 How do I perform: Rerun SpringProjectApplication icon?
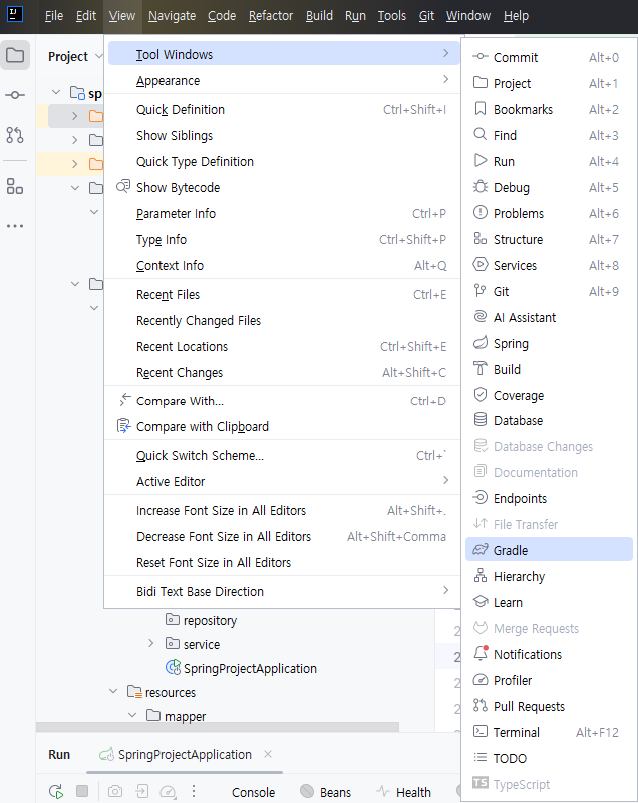pyautogui.click(x=56, y=792)
